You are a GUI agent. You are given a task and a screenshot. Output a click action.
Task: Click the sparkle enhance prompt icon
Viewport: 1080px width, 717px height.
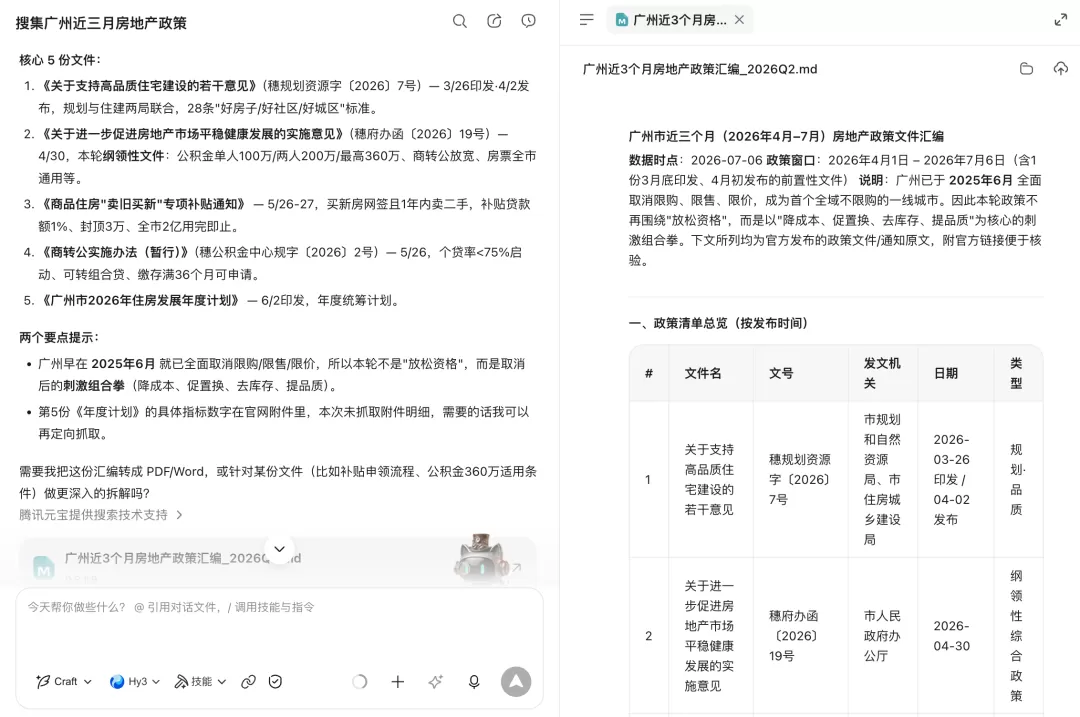(435, 681)
